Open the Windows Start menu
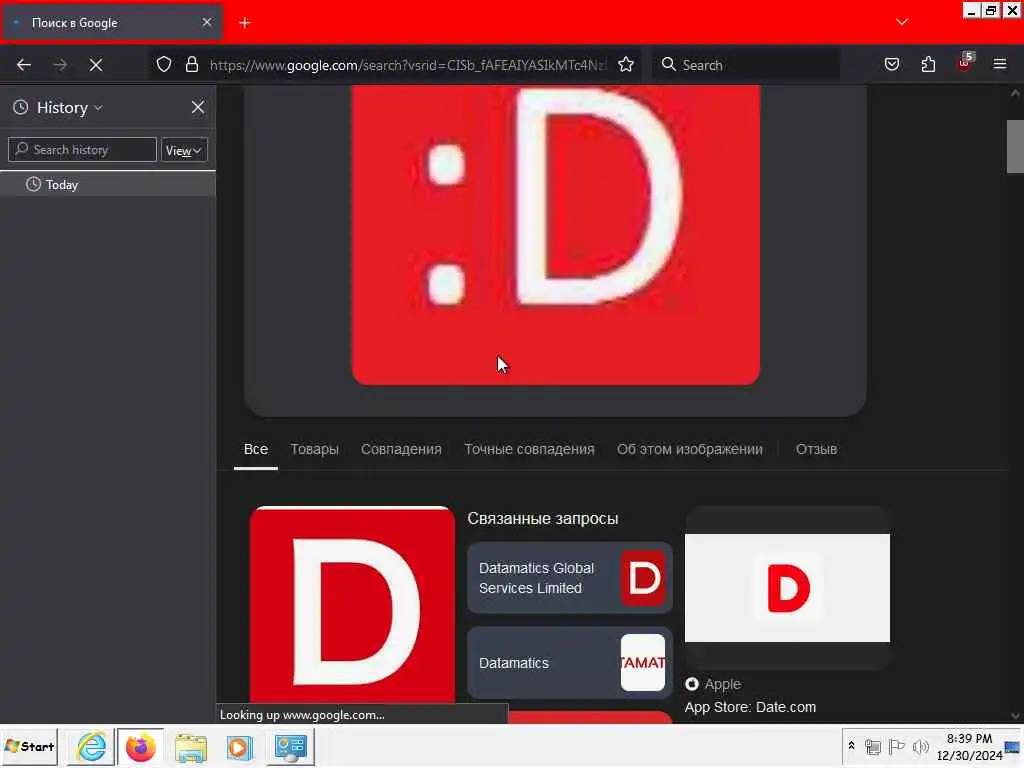1024x768 pixels. point(30,746)
